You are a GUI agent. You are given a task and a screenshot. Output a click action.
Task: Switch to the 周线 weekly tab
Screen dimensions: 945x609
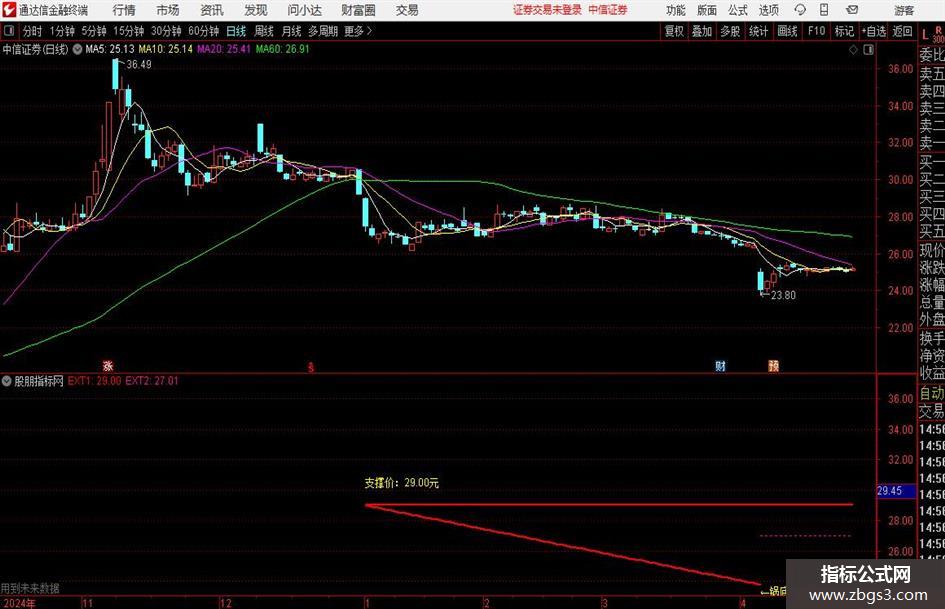pyautogui.click(x=263, y=31)
